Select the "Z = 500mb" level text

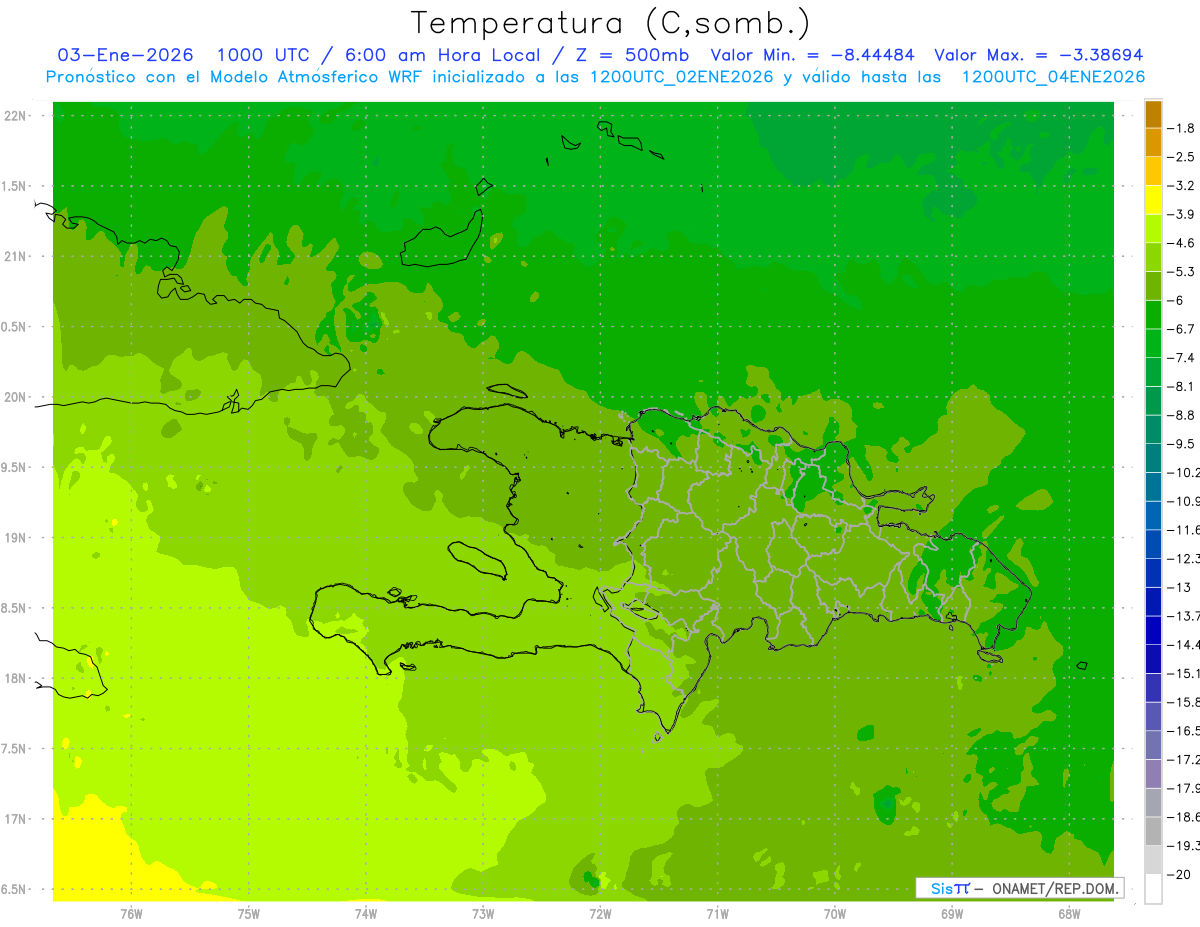pos(630,55)
